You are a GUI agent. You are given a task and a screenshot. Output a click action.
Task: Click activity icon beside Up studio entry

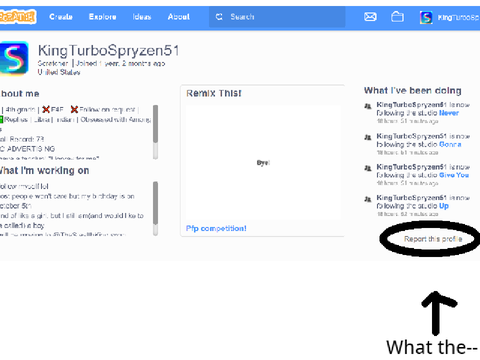[368, 199]
